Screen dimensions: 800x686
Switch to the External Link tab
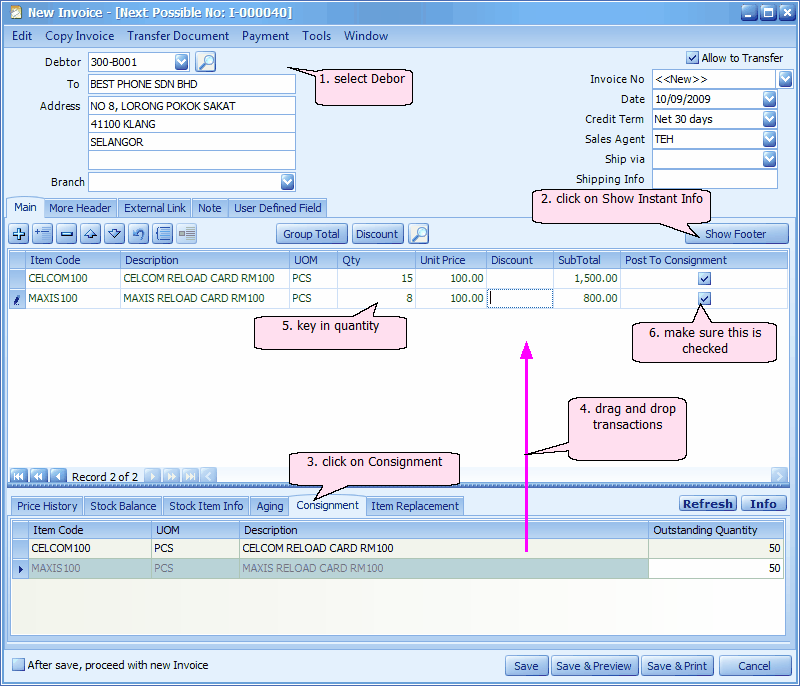coord(155,208)
